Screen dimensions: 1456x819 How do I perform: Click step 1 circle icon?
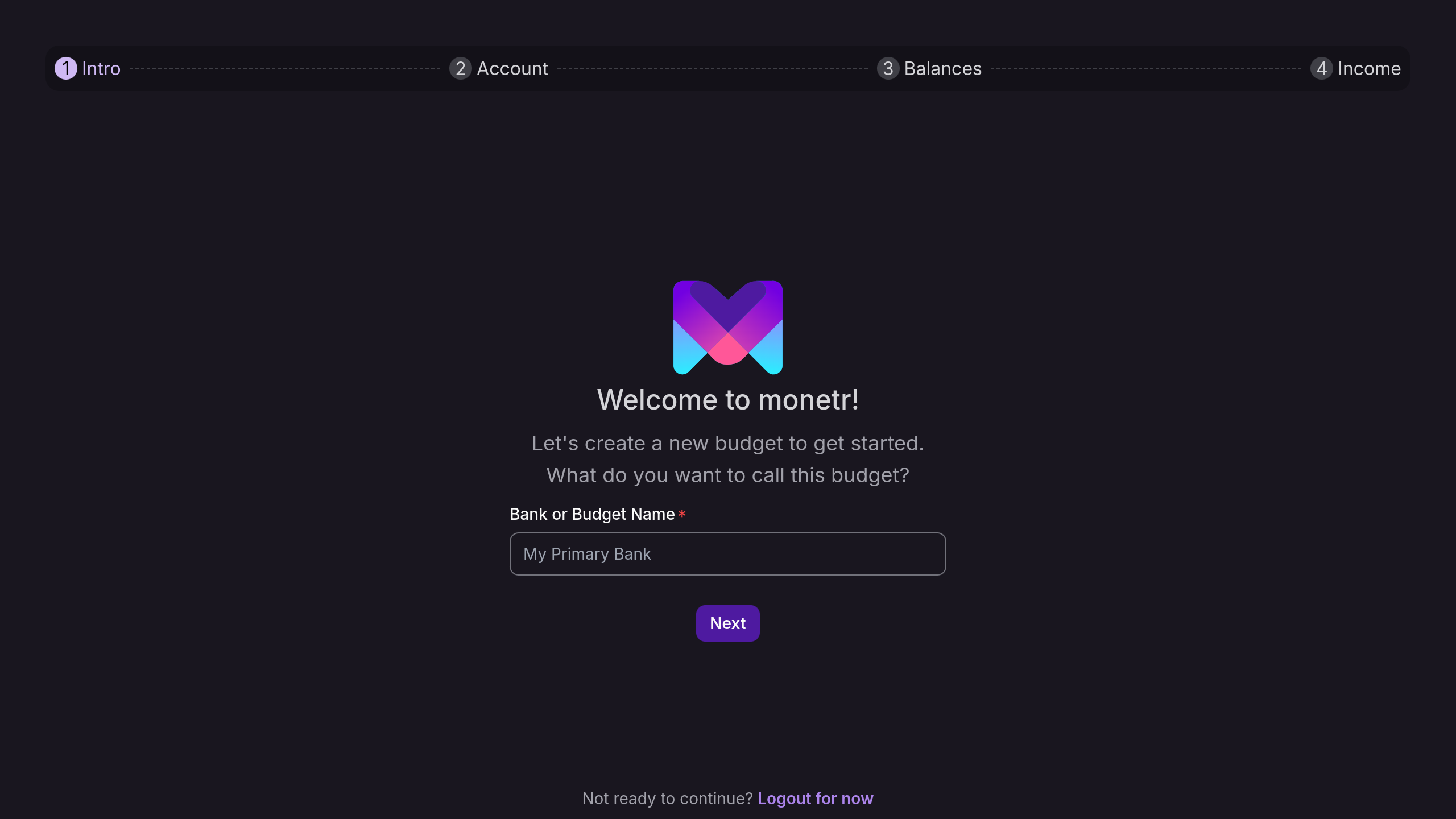coord(66,68)
